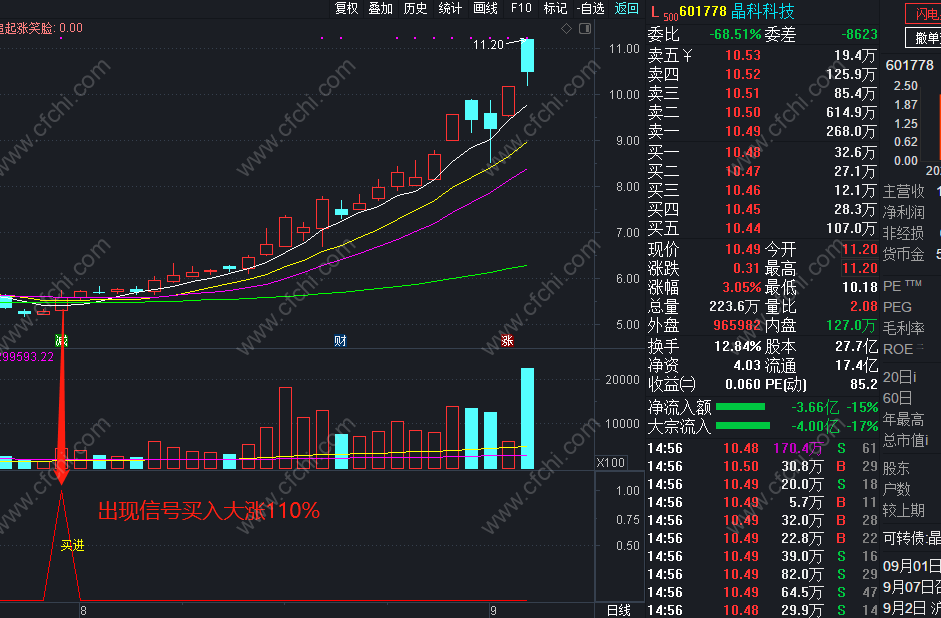
Task: Select the 14:56 tick with 30.8万 volume
Action: coord(762,466)
